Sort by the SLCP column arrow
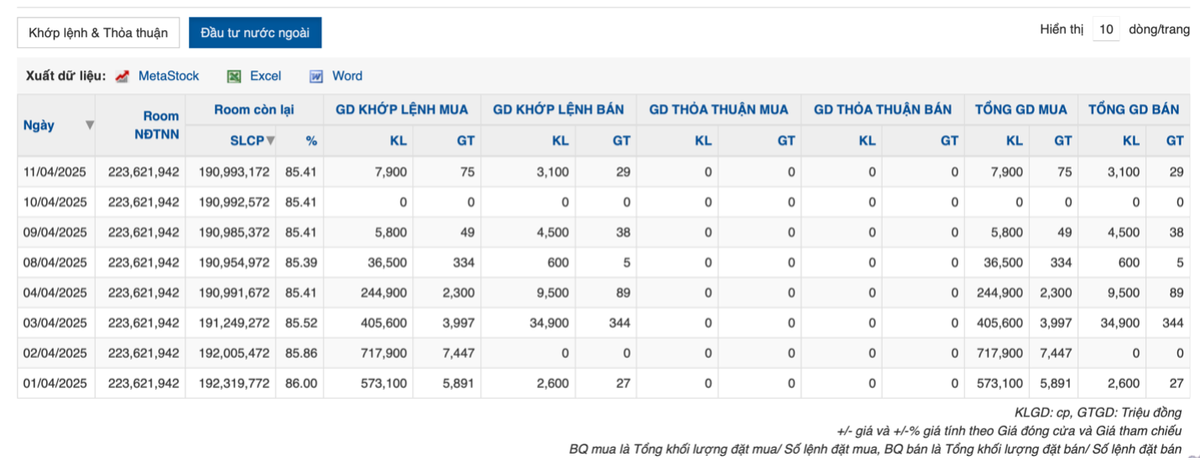 tap(270, 141)
